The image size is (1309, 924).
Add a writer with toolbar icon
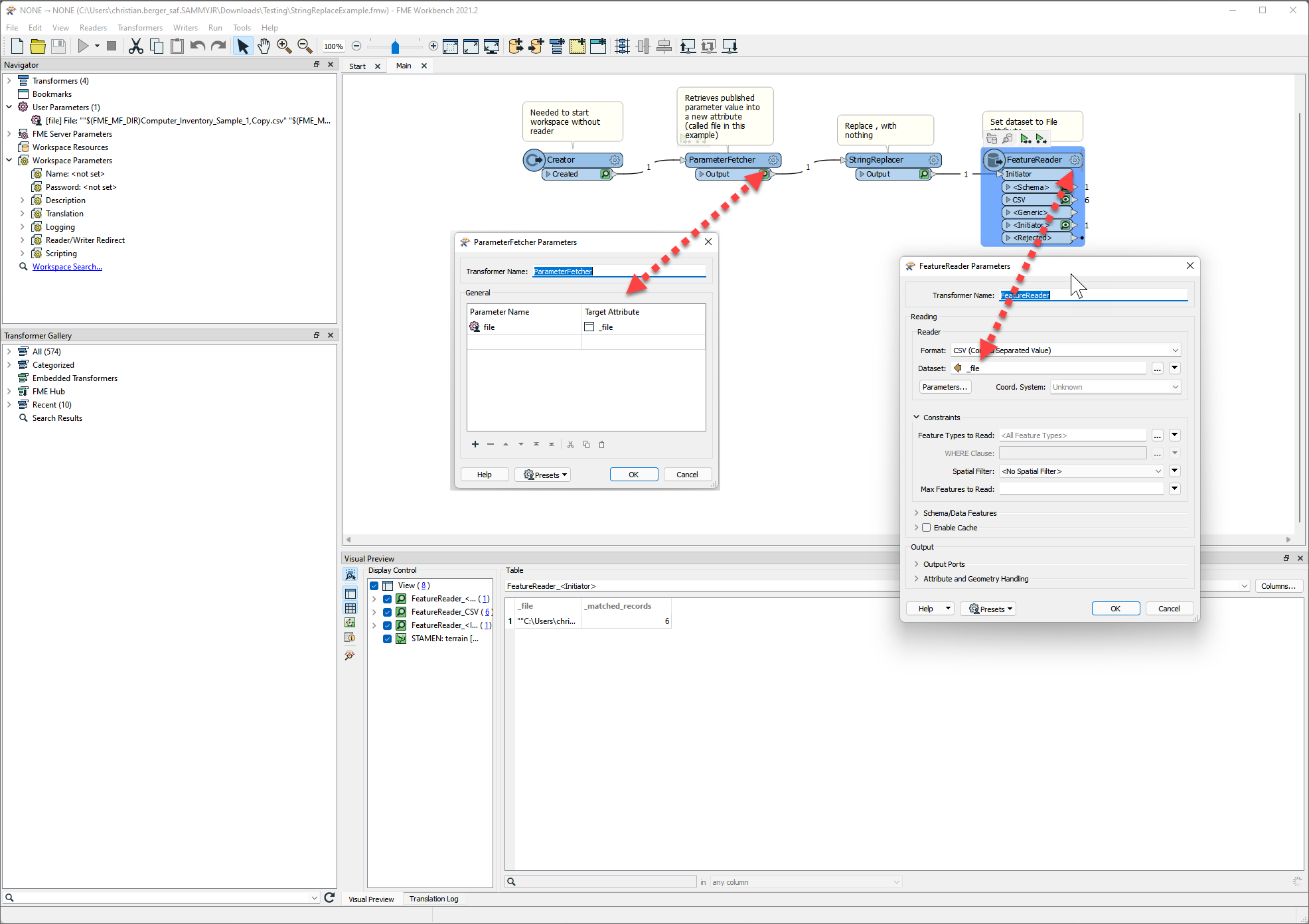[x=536, y=46]
